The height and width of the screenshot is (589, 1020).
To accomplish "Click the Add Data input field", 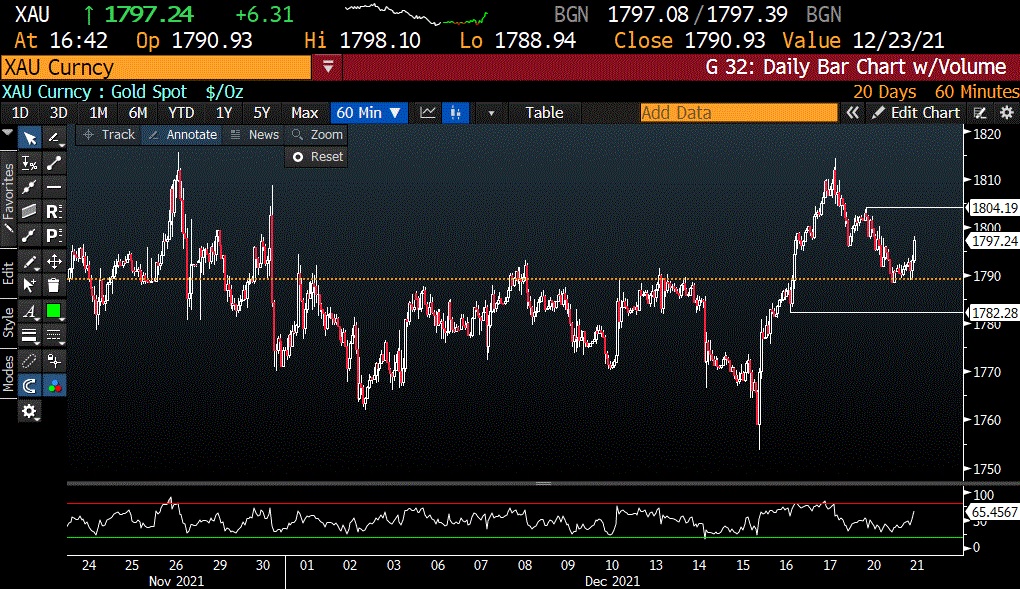I will 738,113.
